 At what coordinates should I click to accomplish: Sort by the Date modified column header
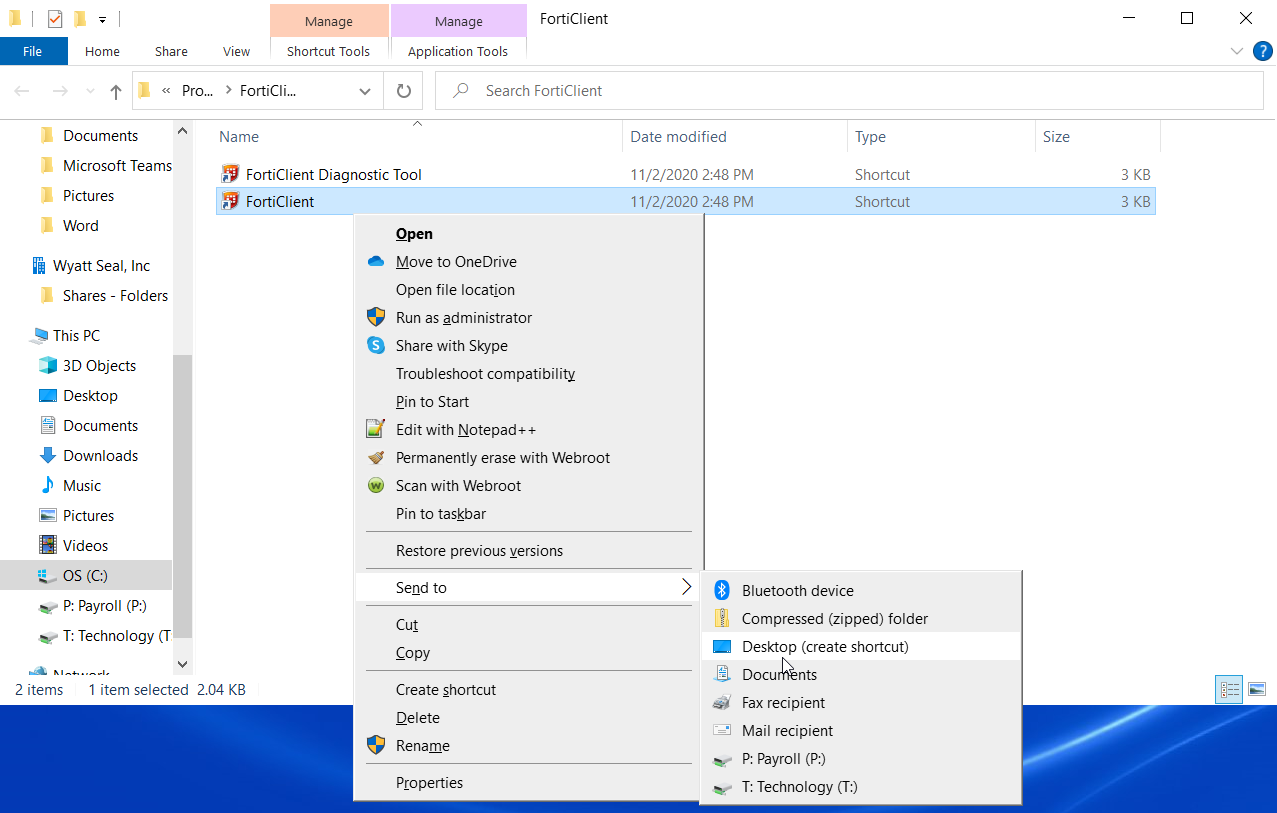735,137
